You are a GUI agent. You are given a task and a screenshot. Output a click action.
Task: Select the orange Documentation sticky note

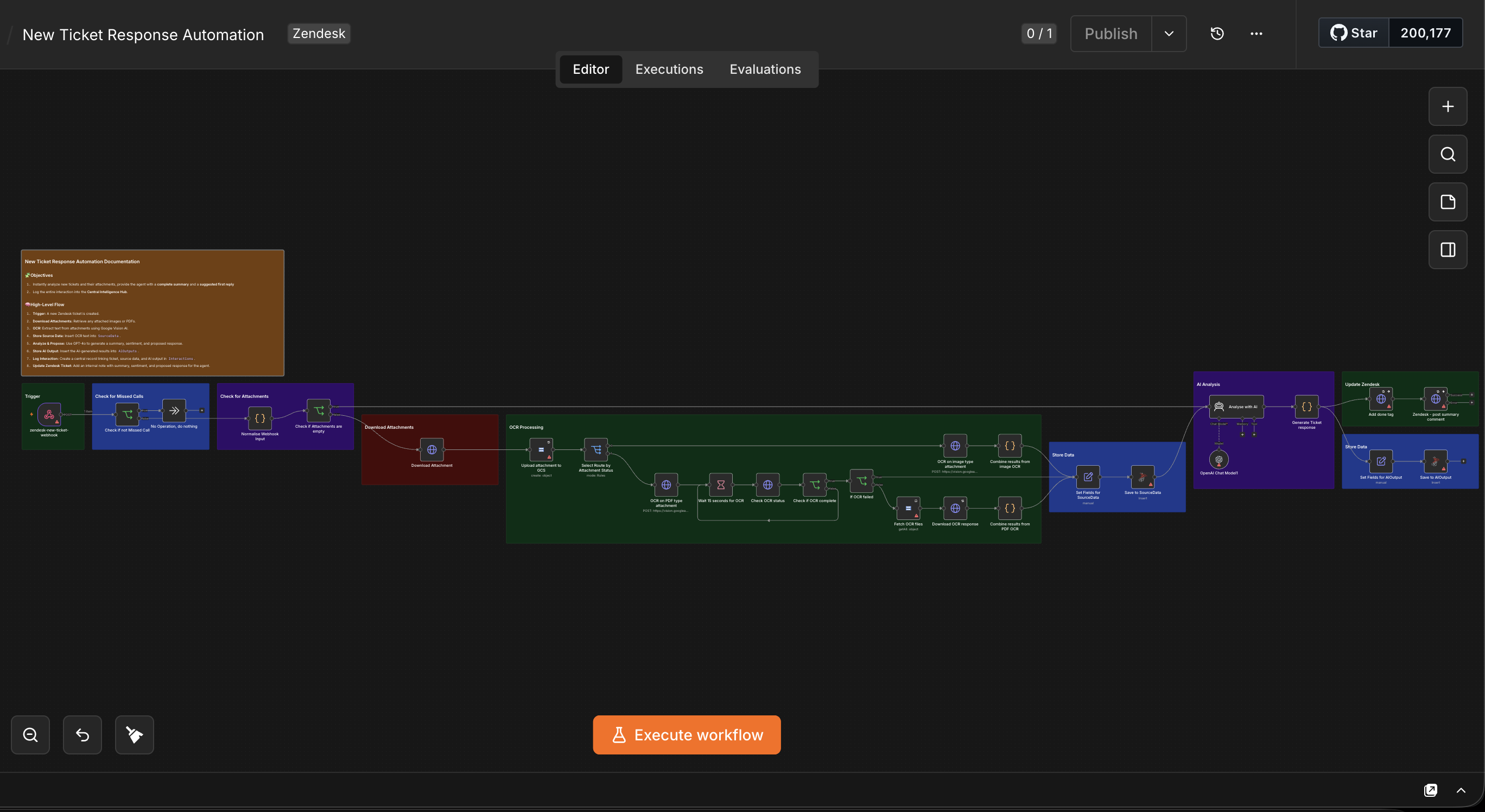click(153, 313)
